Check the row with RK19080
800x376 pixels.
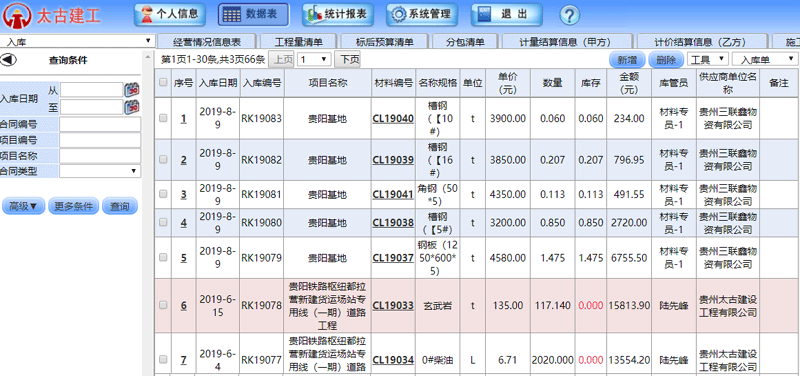(163, 222)
